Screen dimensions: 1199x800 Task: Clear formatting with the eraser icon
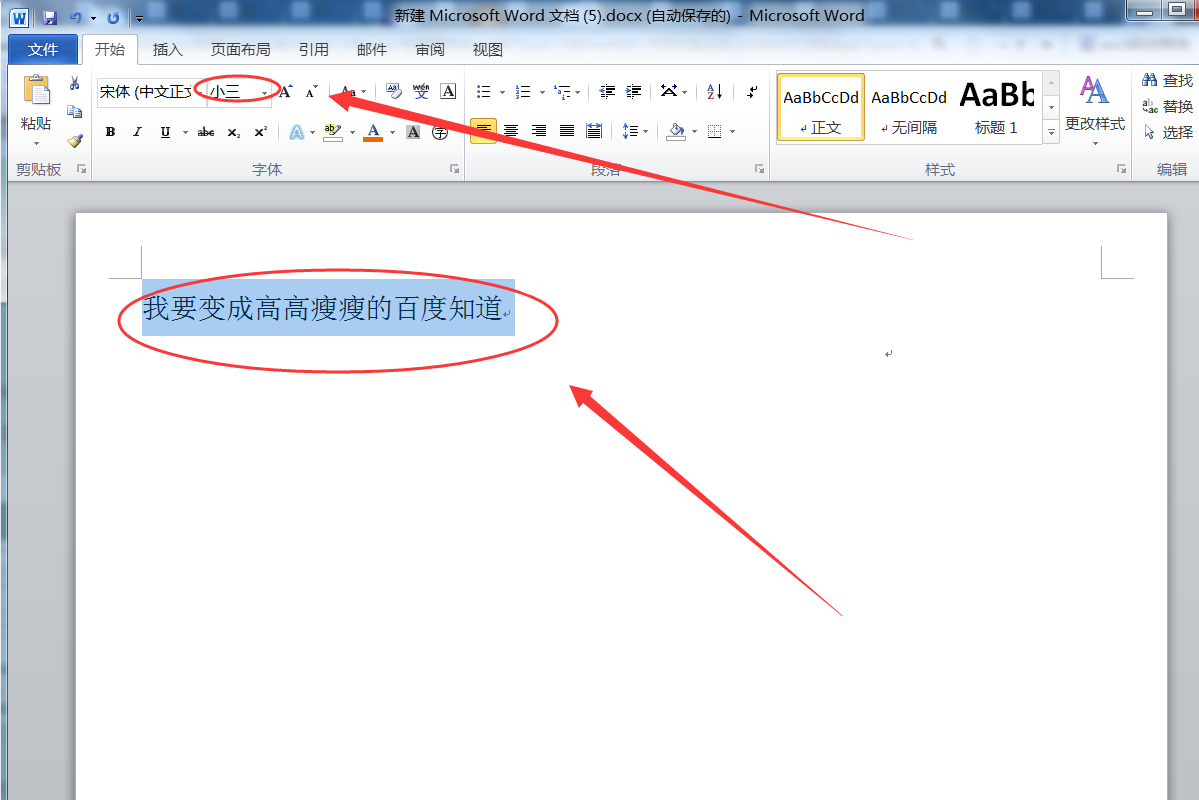[x=394, y=92]
